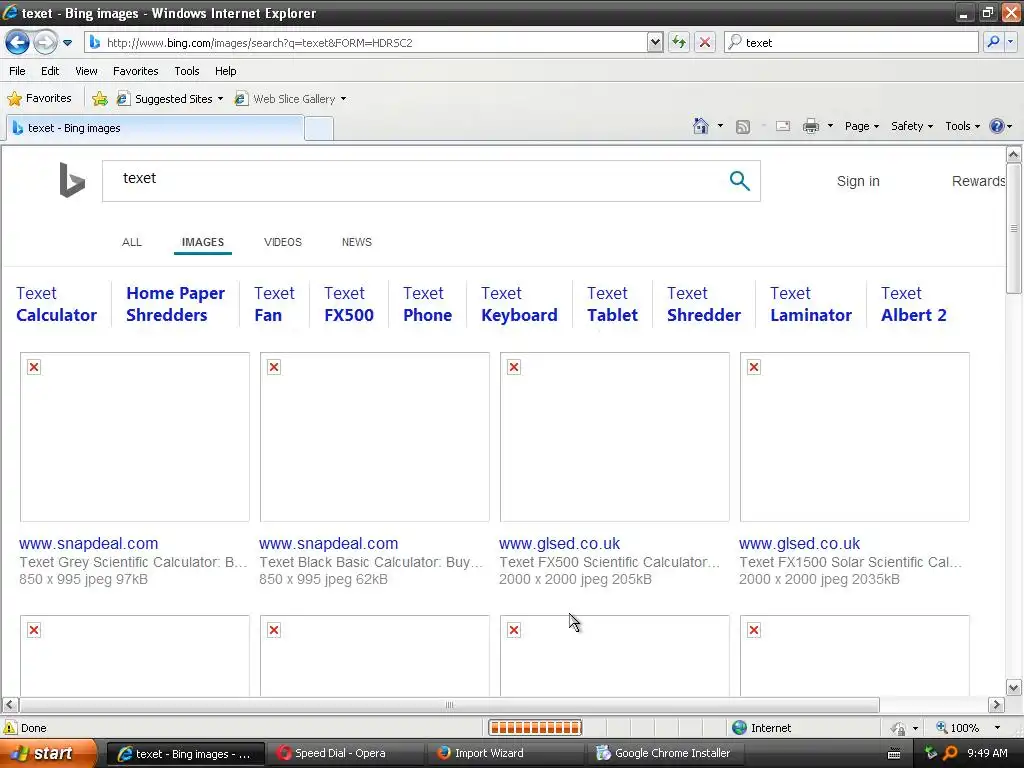Click the RSS Feeds icon
This screenshot has height=768, width=1024.
pos(743,127)
